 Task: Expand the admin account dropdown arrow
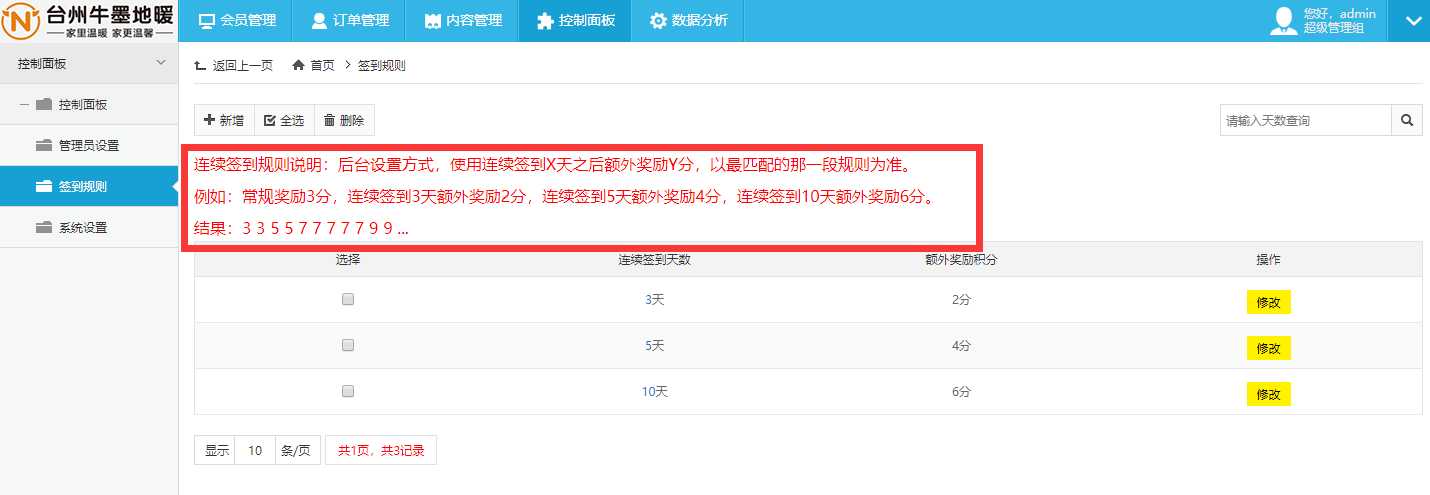click(1413, 21)
